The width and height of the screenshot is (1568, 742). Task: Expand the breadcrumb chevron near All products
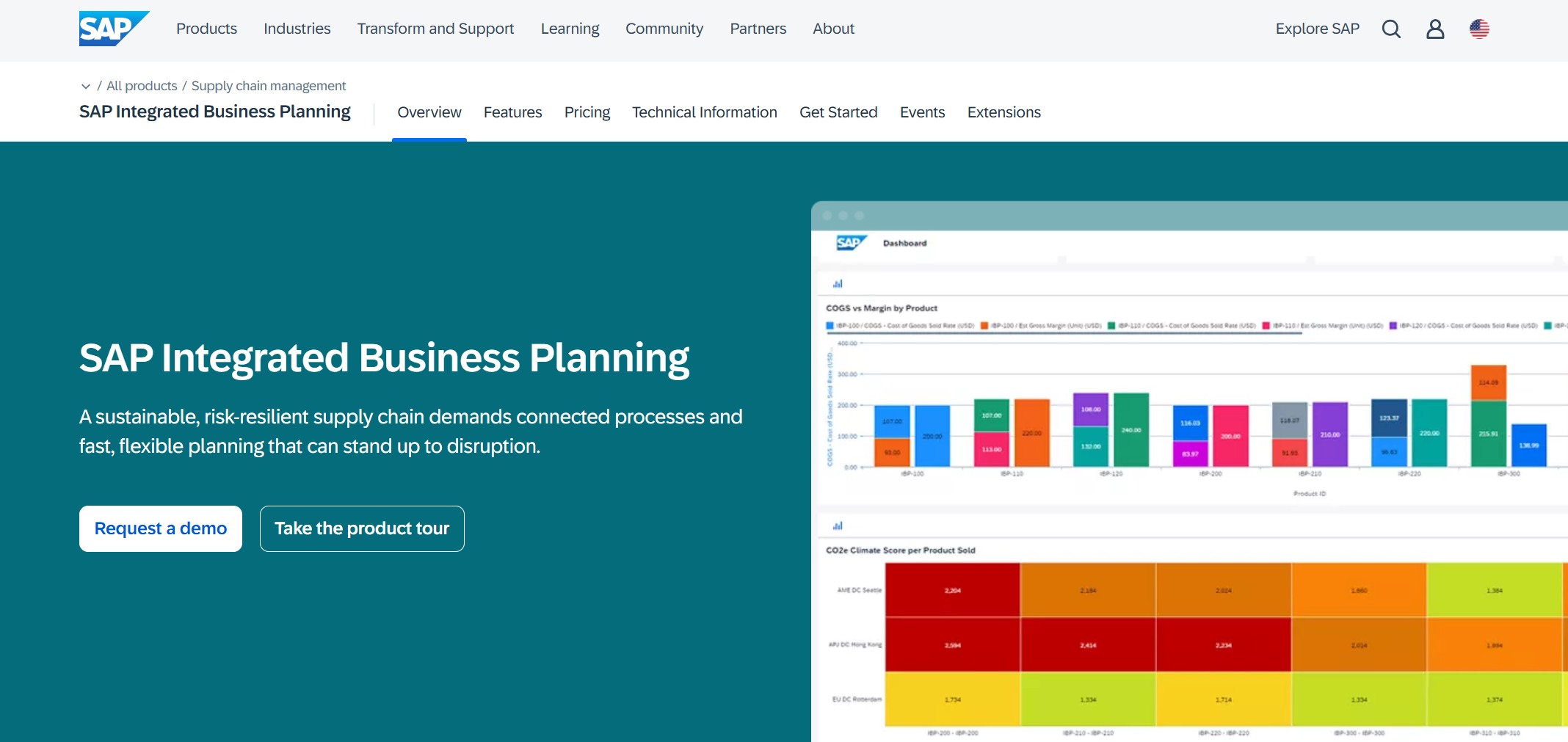pos(86,86)
